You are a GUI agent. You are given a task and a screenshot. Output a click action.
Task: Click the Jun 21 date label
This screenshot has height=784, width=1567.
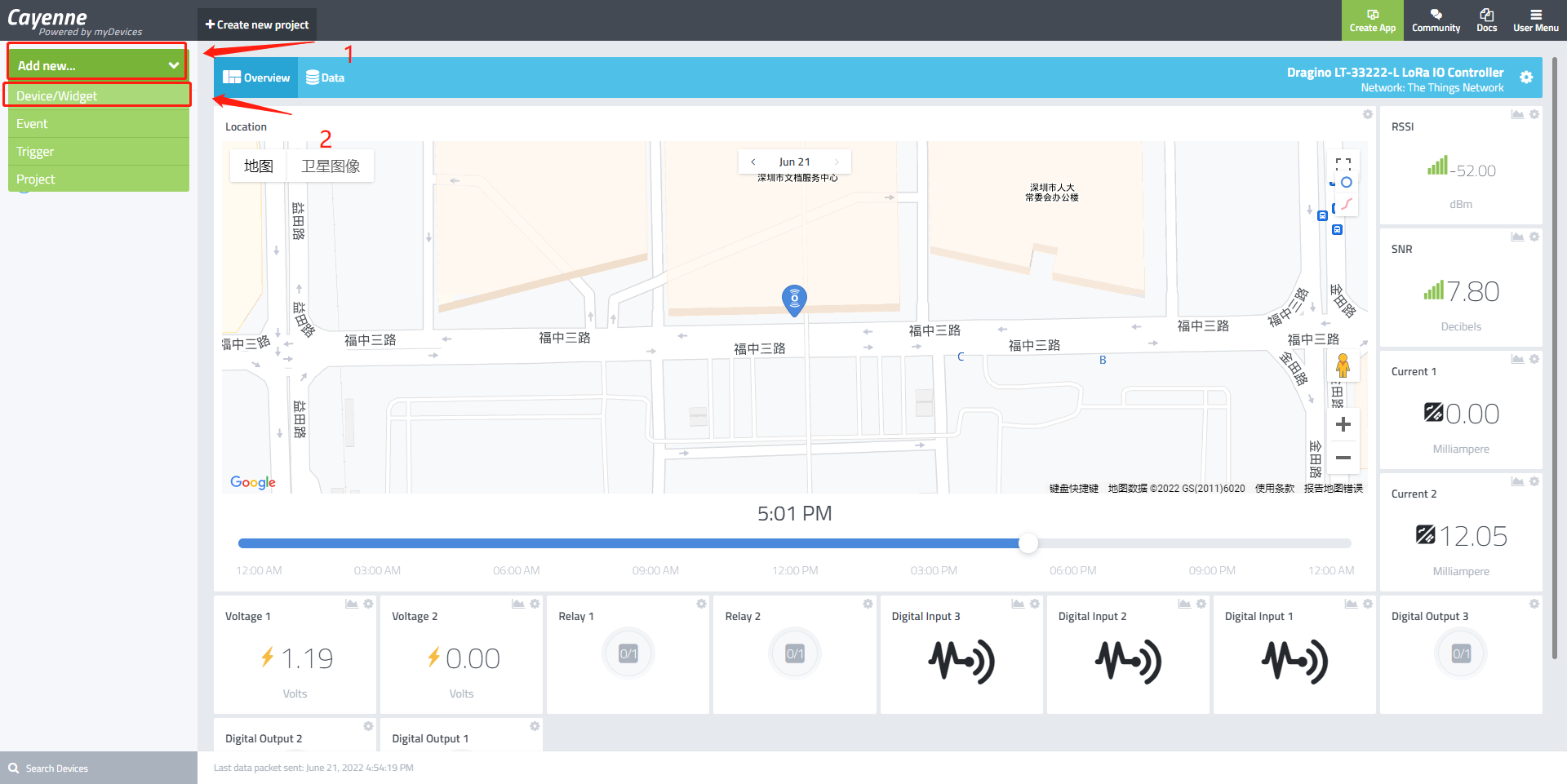click(794, 162)
